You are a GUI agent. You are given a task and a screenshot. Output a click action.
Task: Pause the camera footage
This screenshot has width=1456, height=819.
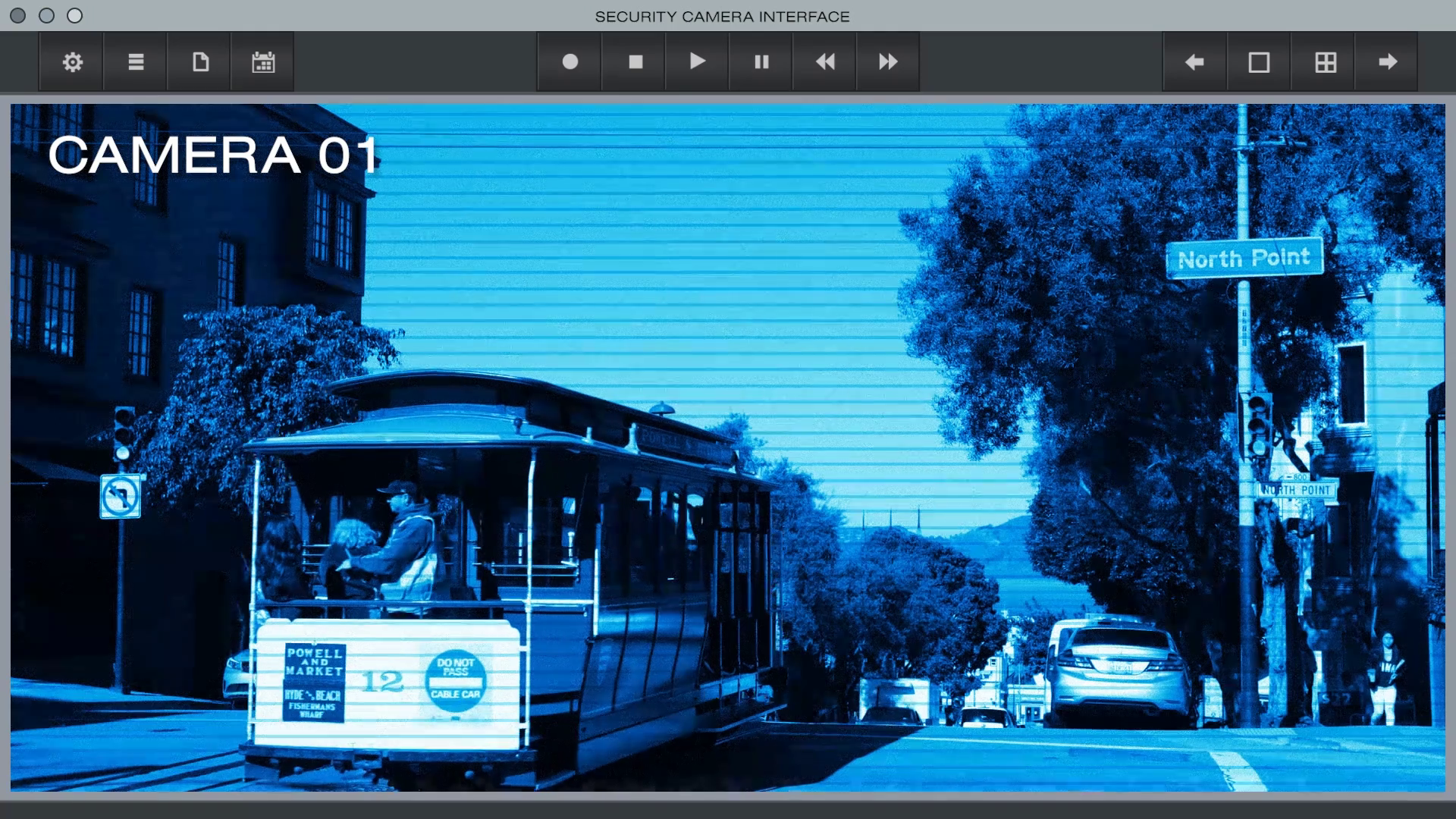761,62
